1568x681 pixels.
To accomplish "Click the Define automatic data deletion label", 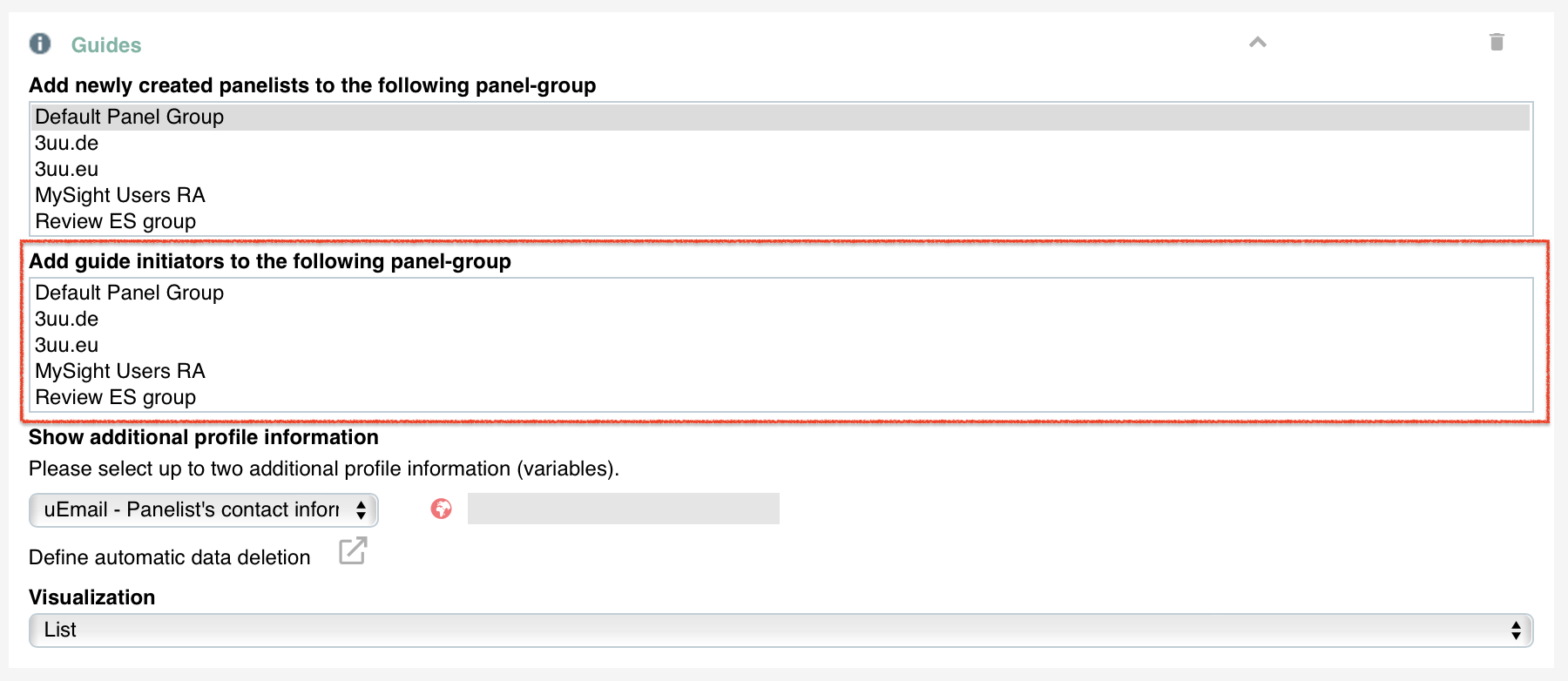I will (x=170, y=557).
